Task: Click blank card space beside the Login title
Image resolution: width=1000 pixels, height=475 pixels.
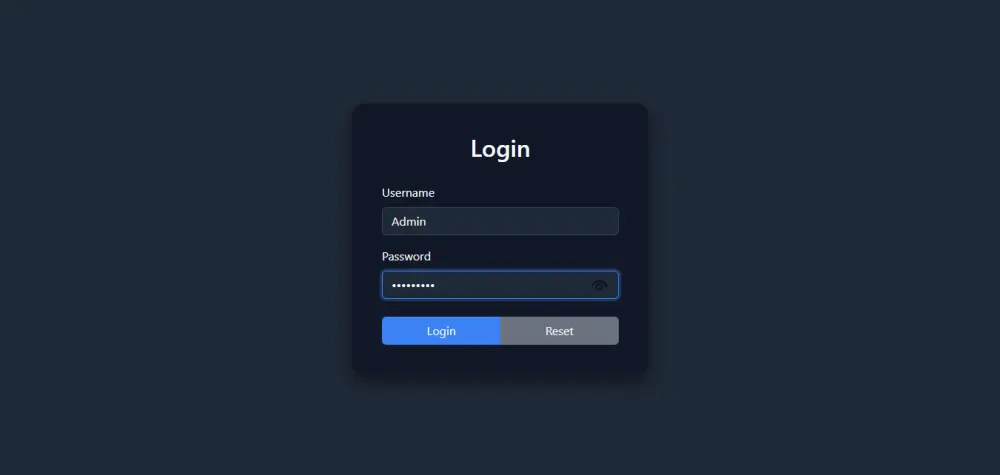Action: (x=587, y=149)
